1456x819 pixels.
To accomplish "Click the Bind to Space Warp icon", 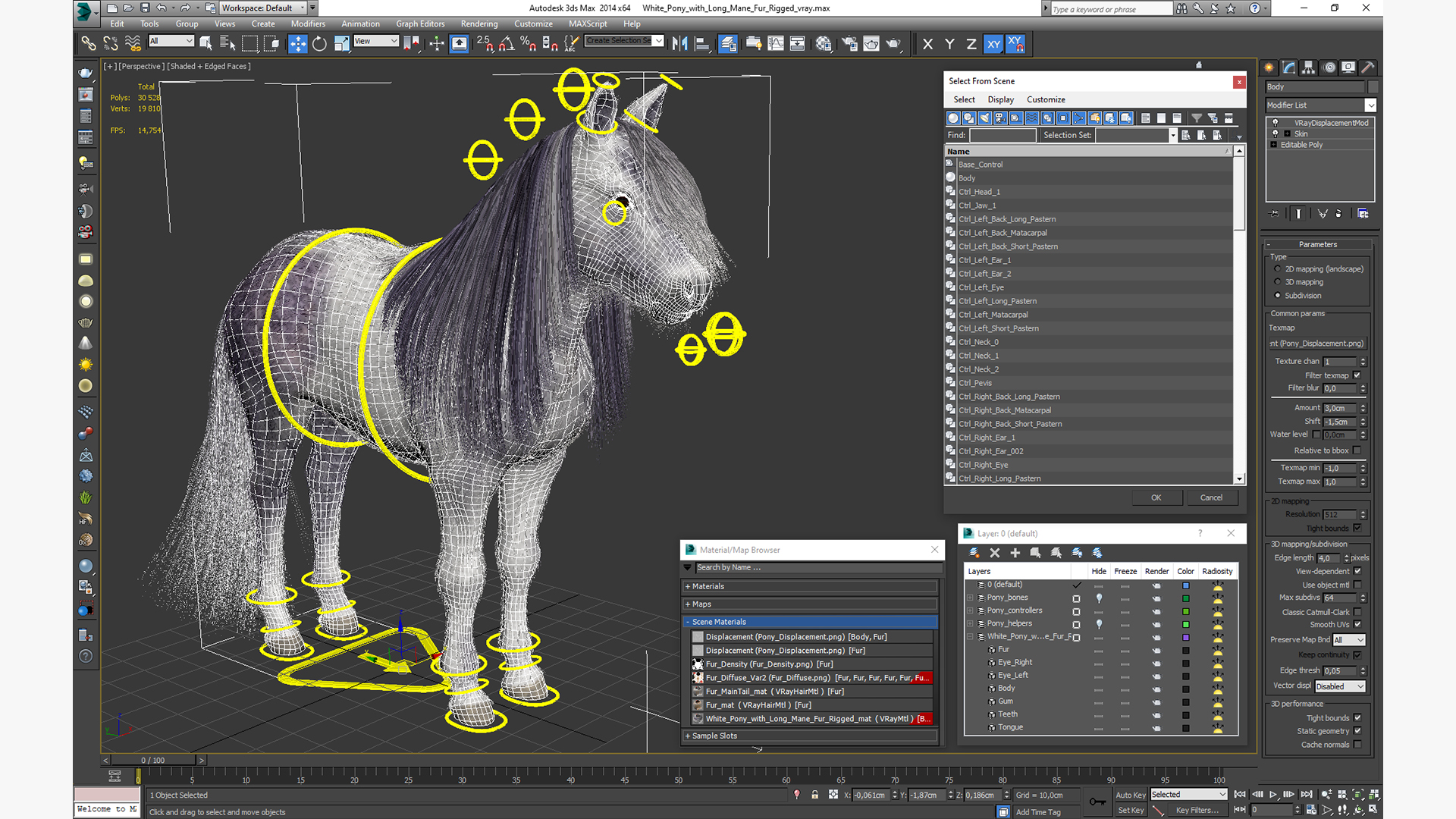I will (133, 44).
